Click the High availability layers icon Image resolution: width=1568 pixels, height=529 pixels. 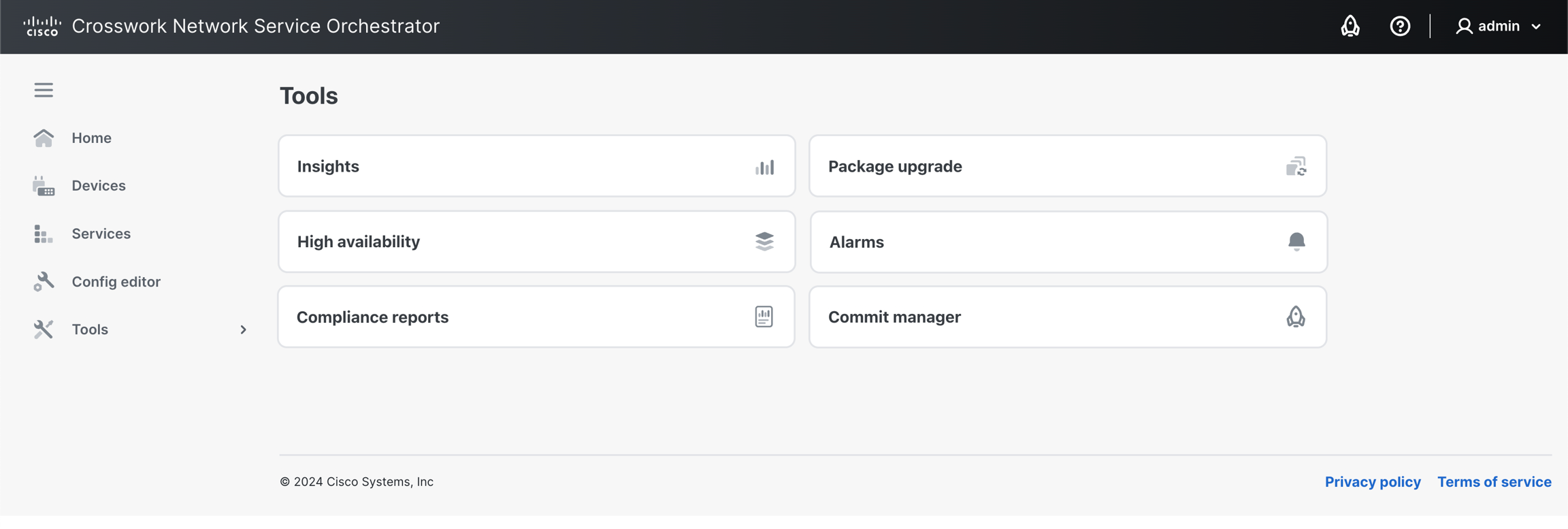764,242
